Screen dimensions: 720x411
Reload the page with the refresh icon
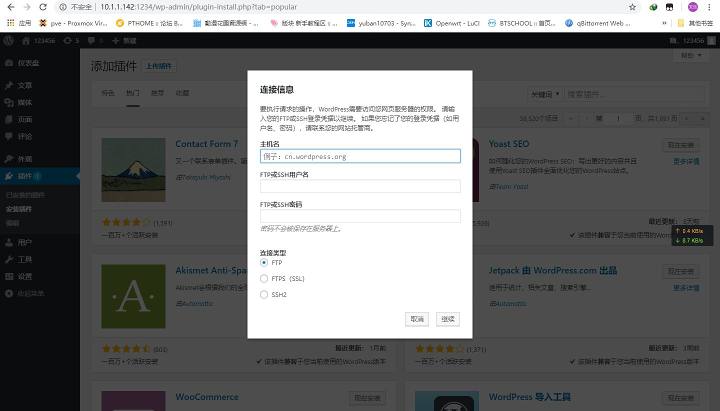point(43,7)
